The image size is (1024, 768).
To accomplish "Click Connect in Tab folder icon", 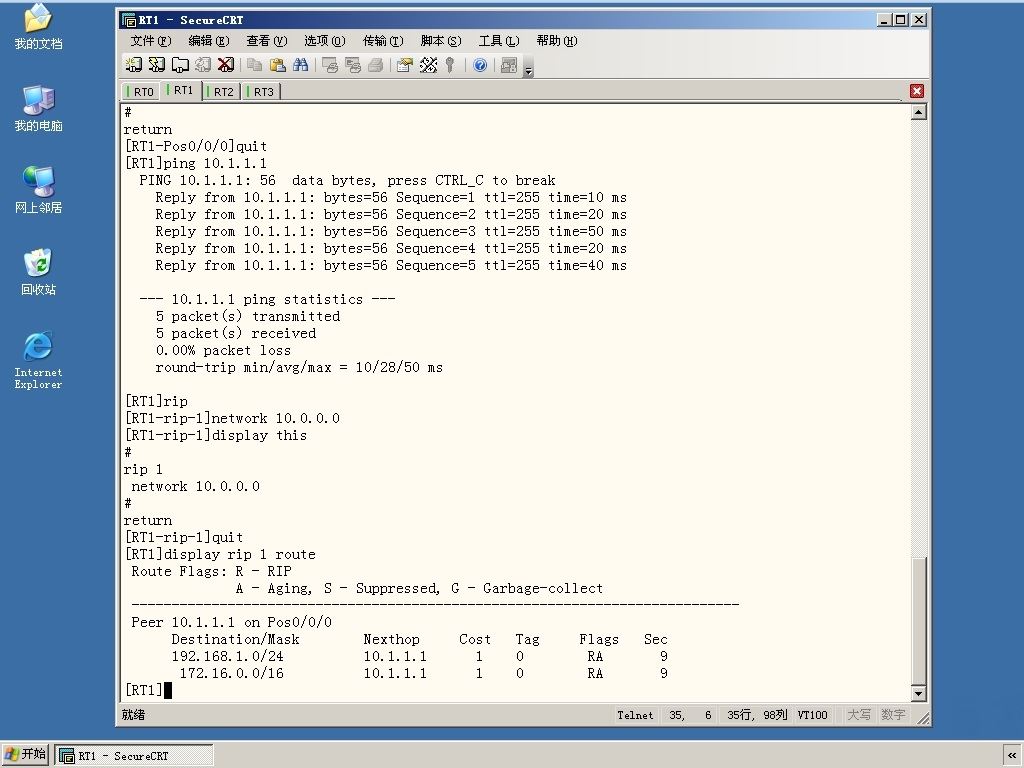I will tap(180, 65).
